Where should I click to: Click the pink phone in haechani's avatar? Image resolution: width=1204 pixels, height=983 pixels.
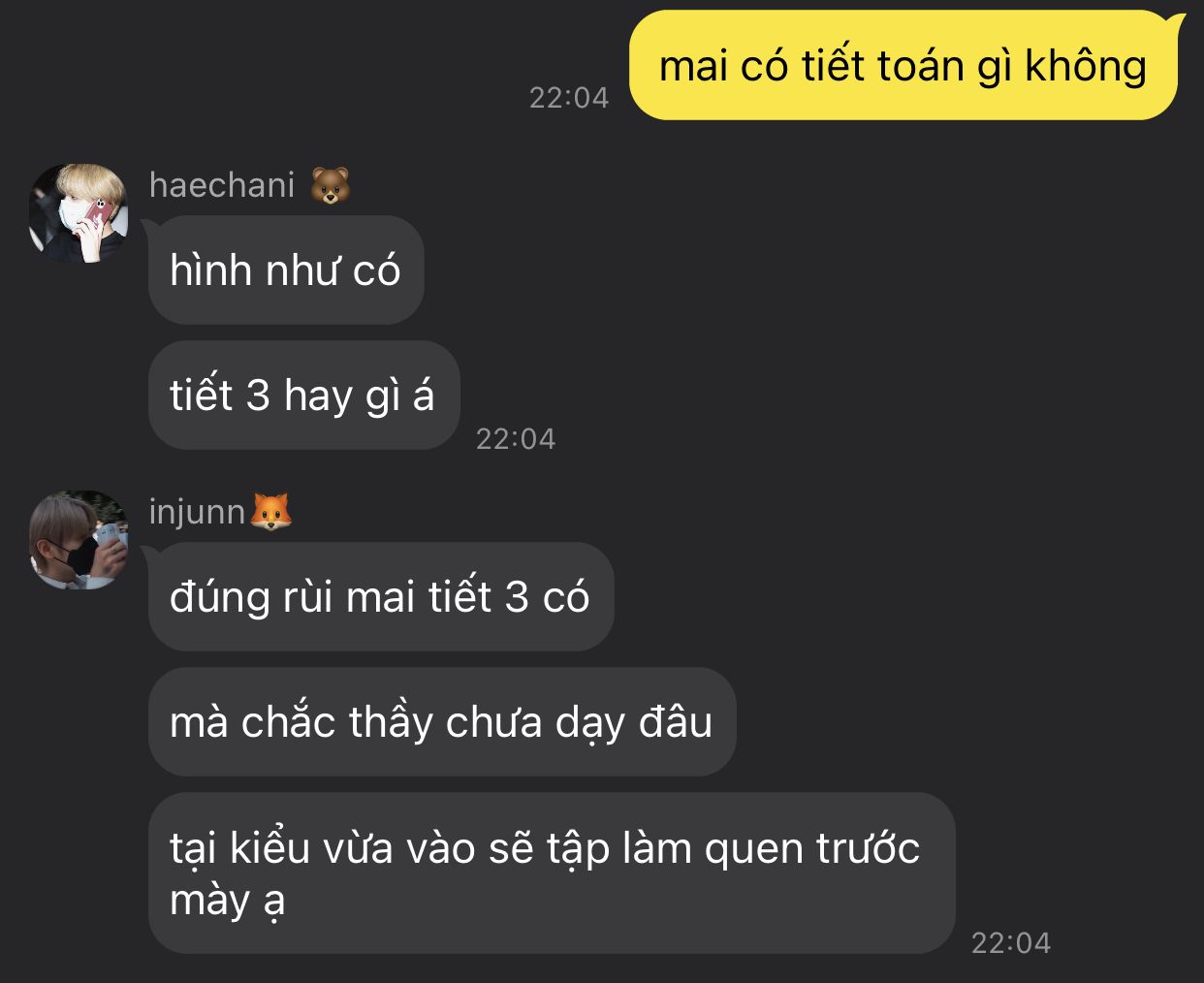(x=96, y=213)
